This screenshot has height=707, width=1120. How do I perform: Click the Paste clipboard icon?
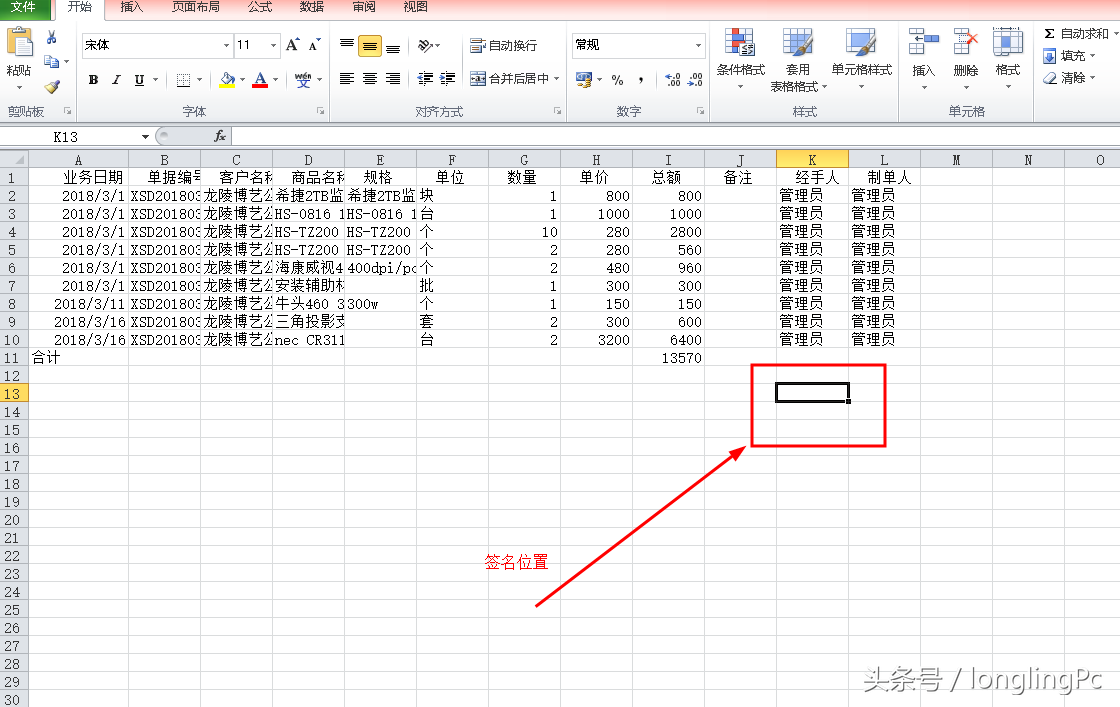coord(20,43)
